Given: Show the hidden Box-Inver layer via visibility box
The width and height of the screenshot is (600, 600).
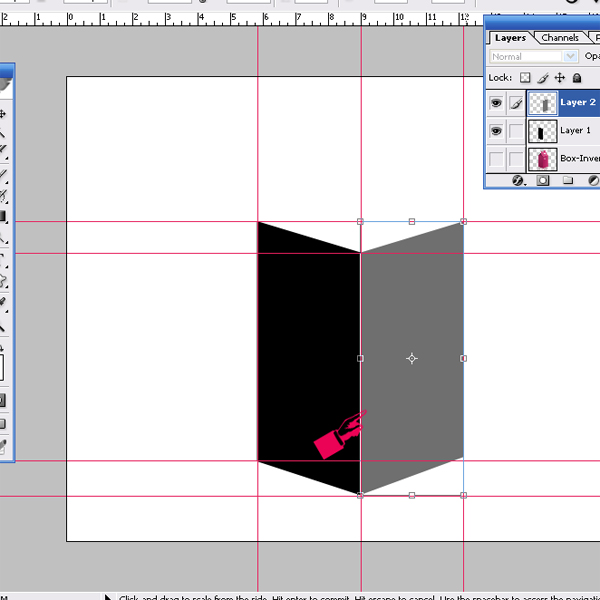Looking at the screenshot, I should point(496,159).
